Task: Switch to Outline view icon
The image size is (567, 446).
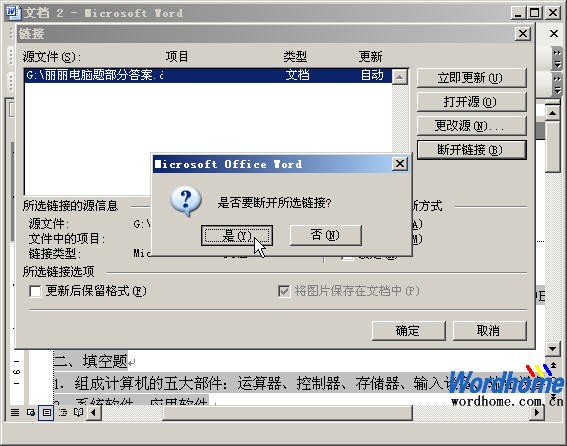Action: [63, 412]
